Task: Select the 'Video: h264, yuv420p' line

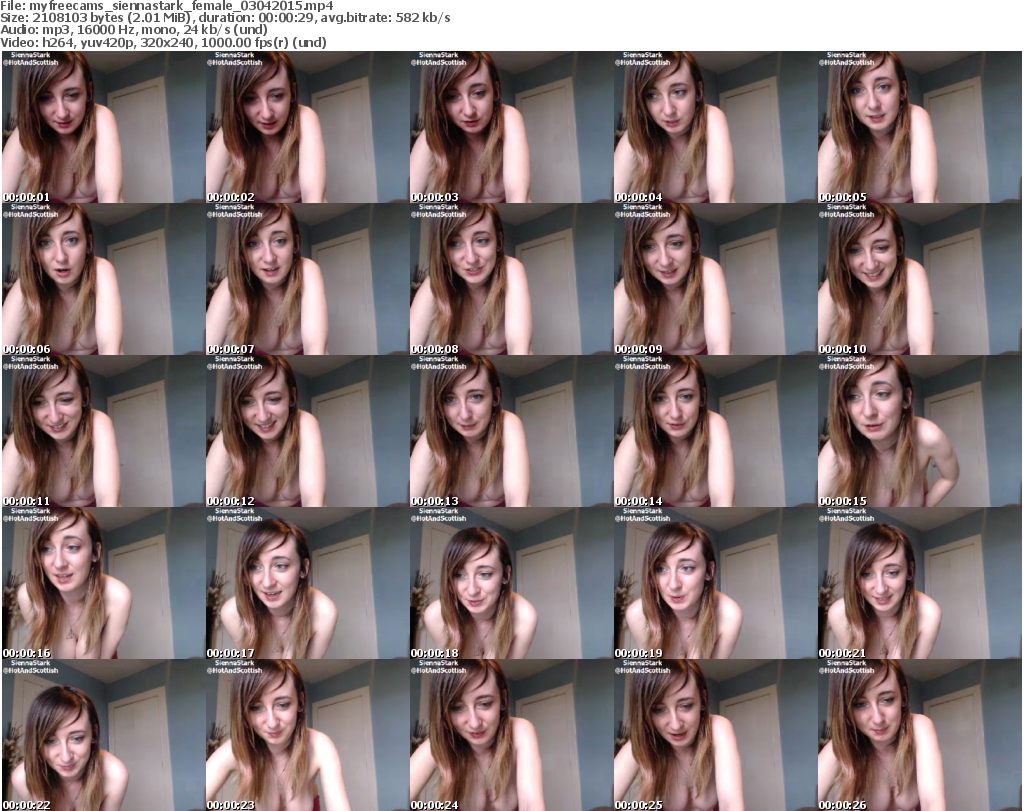Action: [x=163, y=42]
